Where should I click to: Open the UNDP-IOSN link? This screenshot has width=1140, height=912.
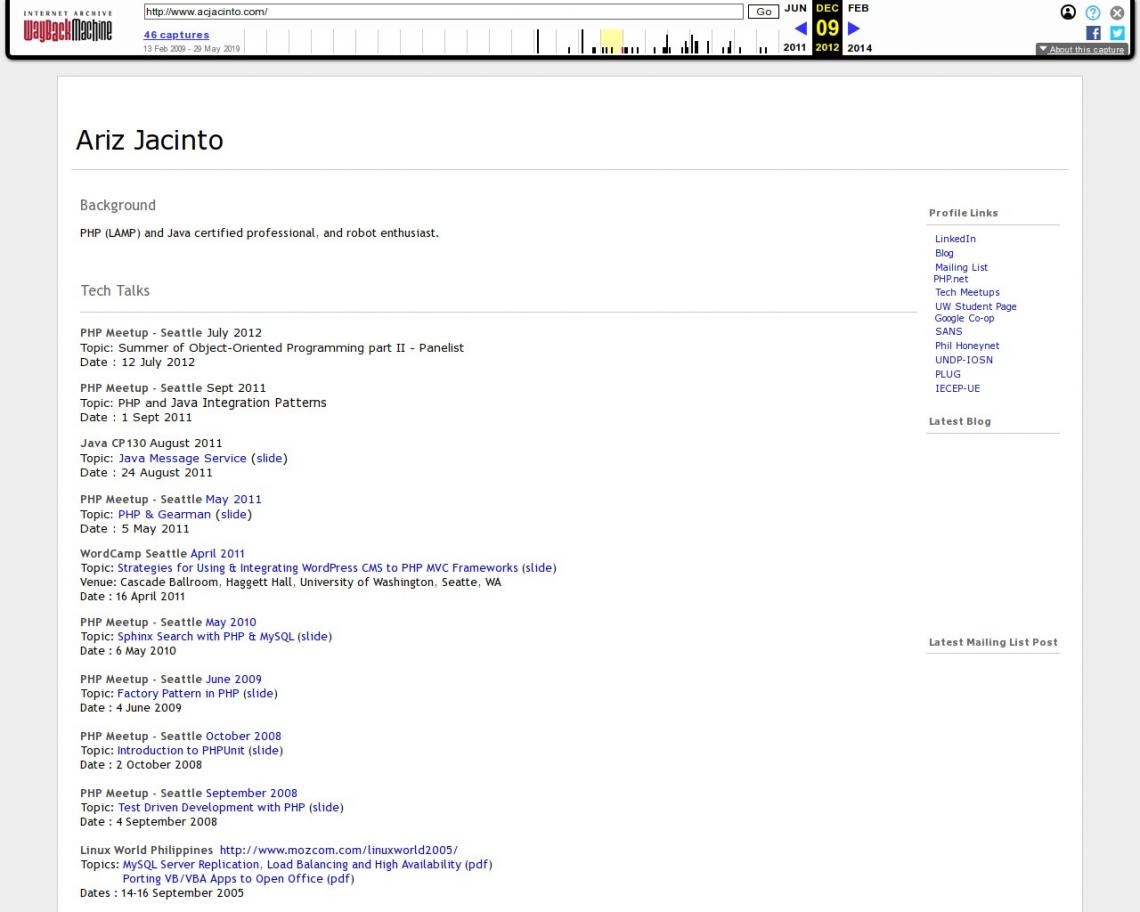[x=964, y=360]
